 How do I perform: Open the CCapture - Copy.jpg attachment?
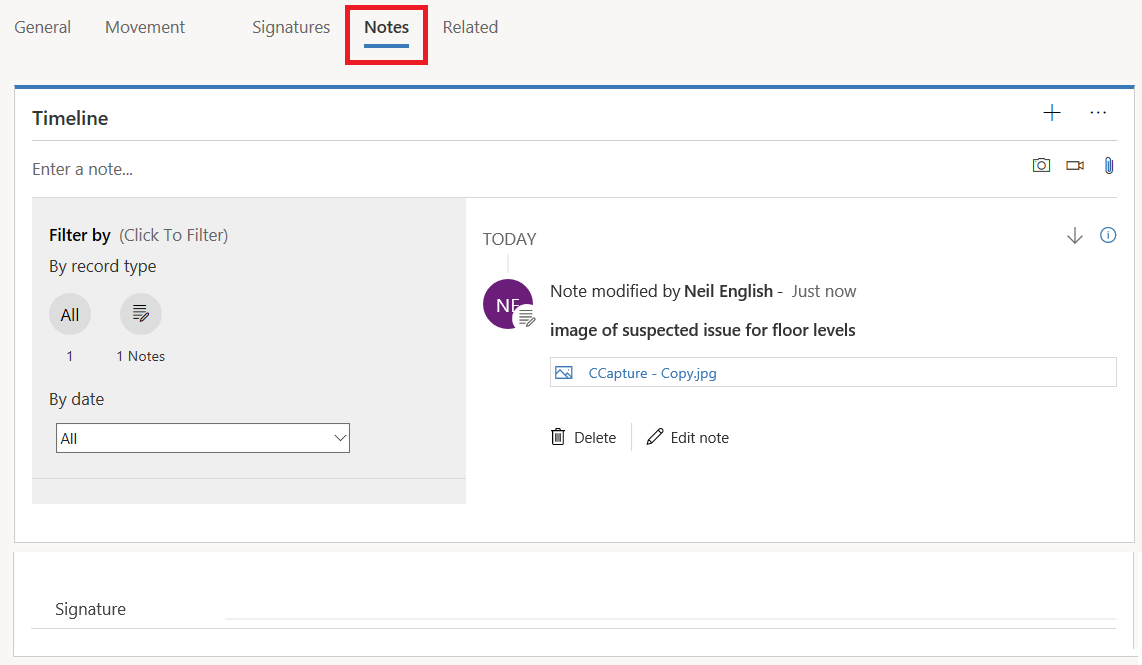coord(652,373)
